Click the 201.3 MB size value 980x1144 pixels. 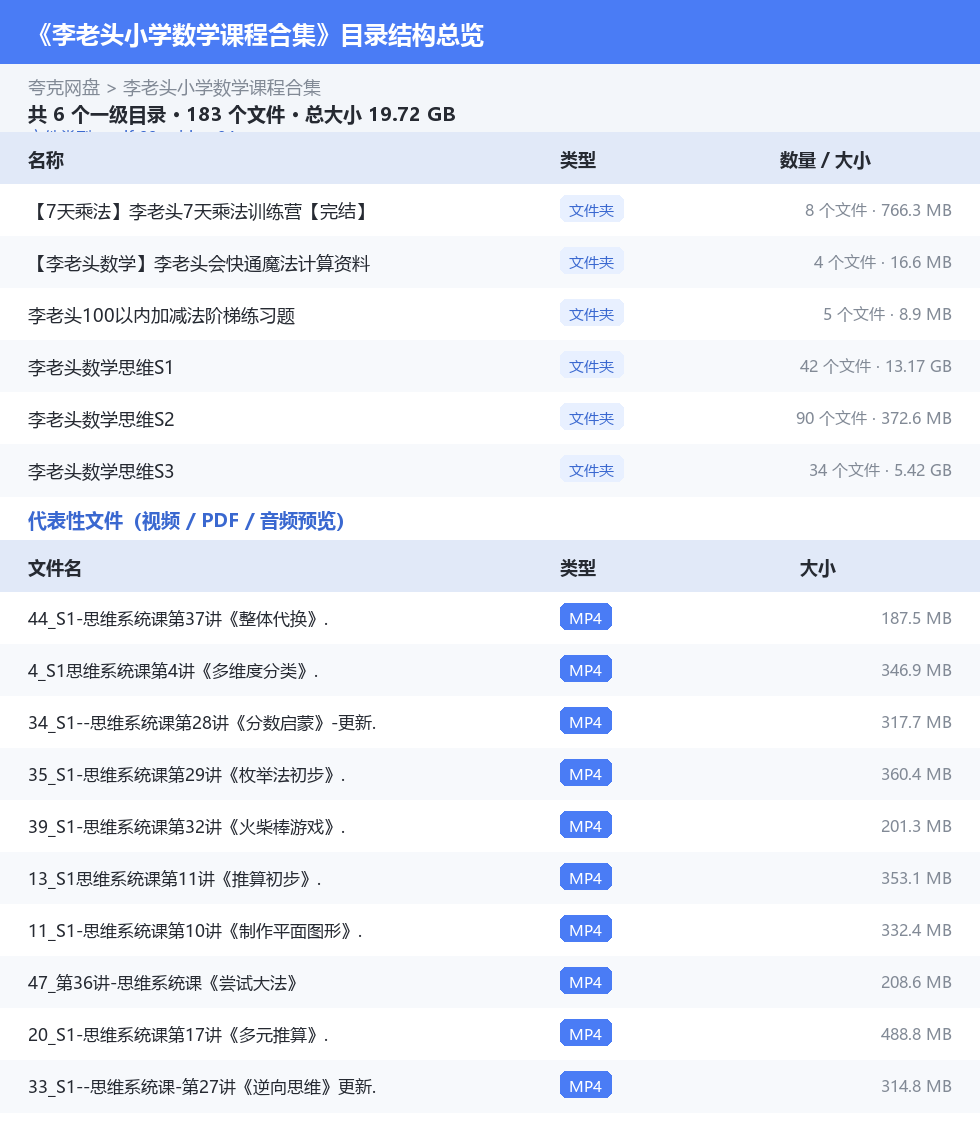point(917,826)
